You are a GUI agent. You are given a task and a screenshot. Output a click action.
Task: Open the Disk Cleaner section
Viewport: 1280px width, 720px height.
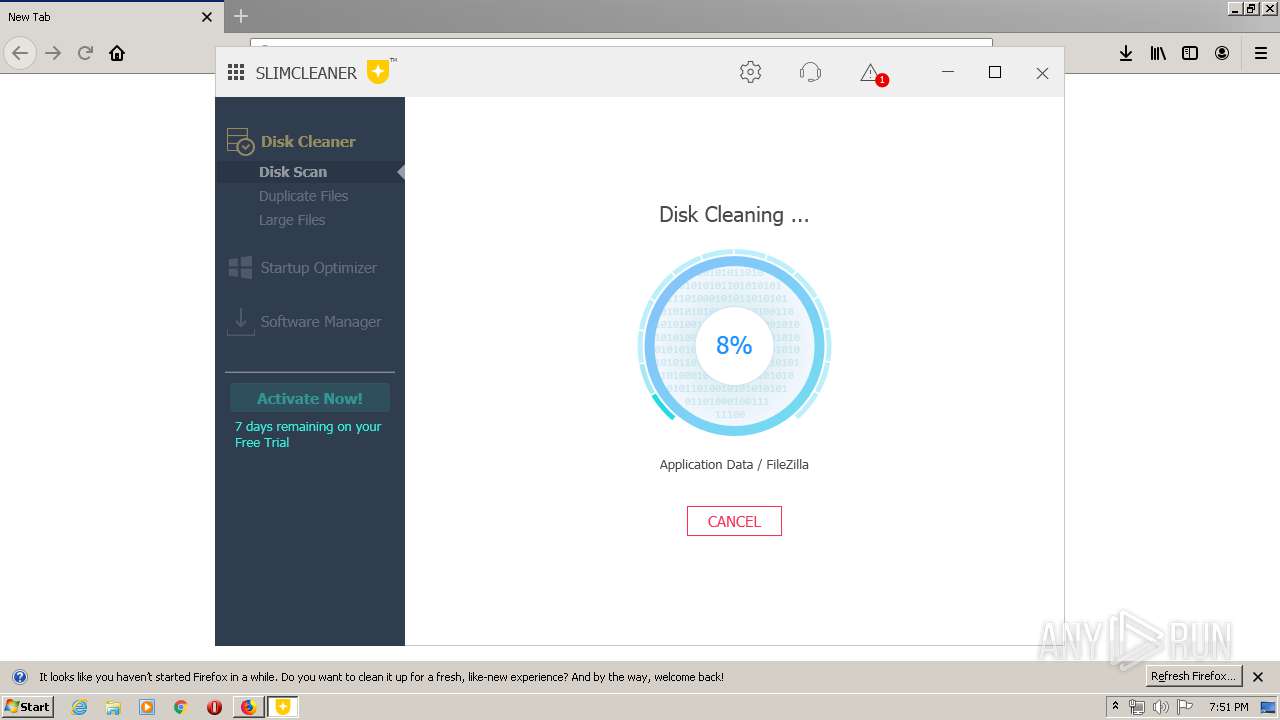308,142
